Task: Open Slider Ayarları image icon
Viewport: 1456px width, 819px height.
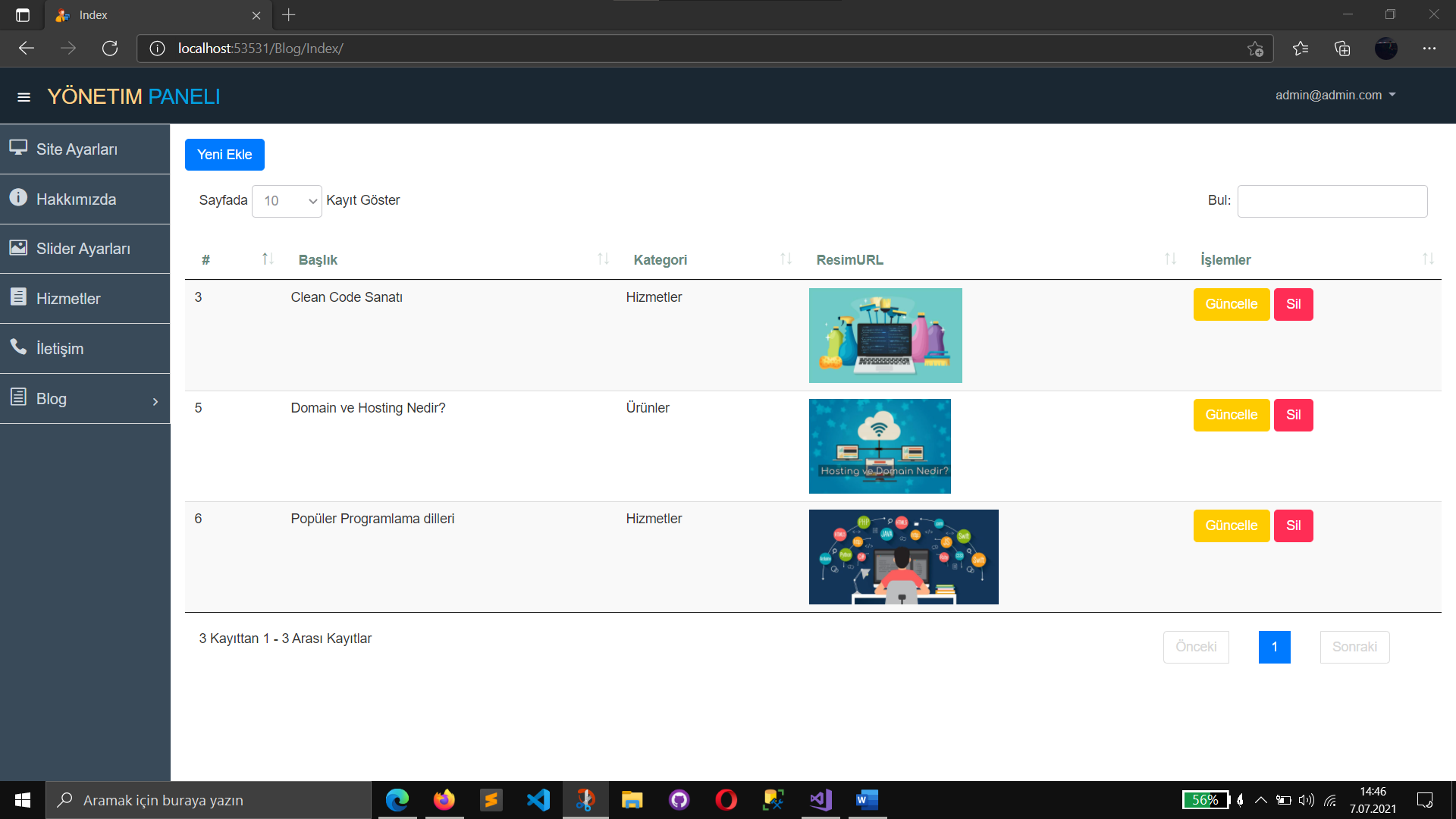Action: [x=18, y=247]
